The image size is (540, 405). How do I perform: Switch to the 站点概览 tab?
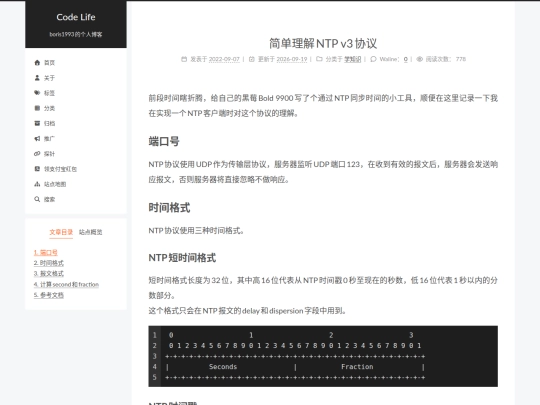pos(91,232)
